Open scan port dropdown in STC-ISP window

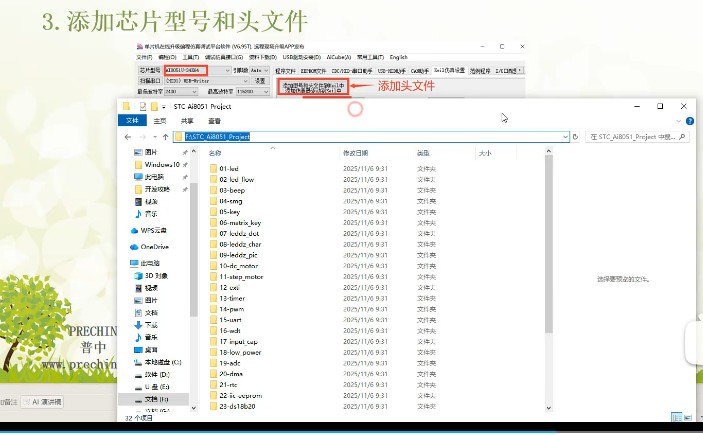(246, 81)
